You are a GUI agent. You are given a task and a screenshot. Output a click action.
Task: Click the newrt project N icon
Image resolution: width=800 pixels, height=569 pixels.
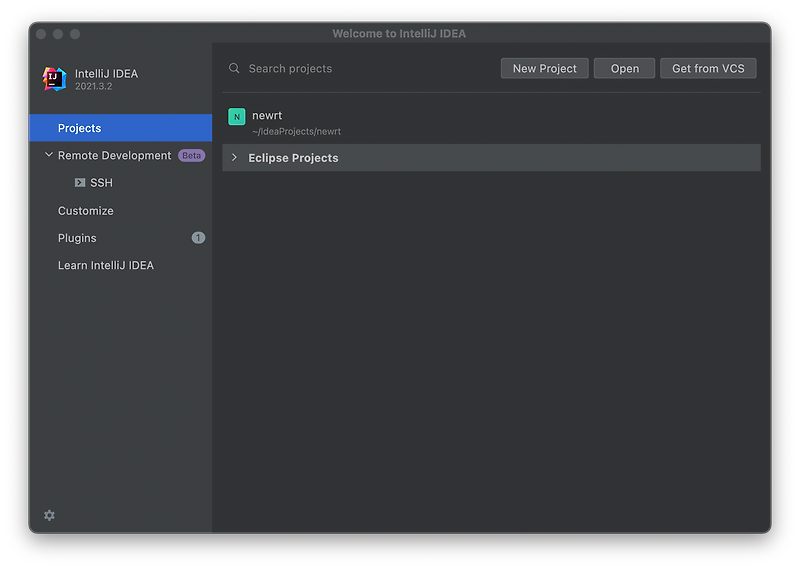236,116
